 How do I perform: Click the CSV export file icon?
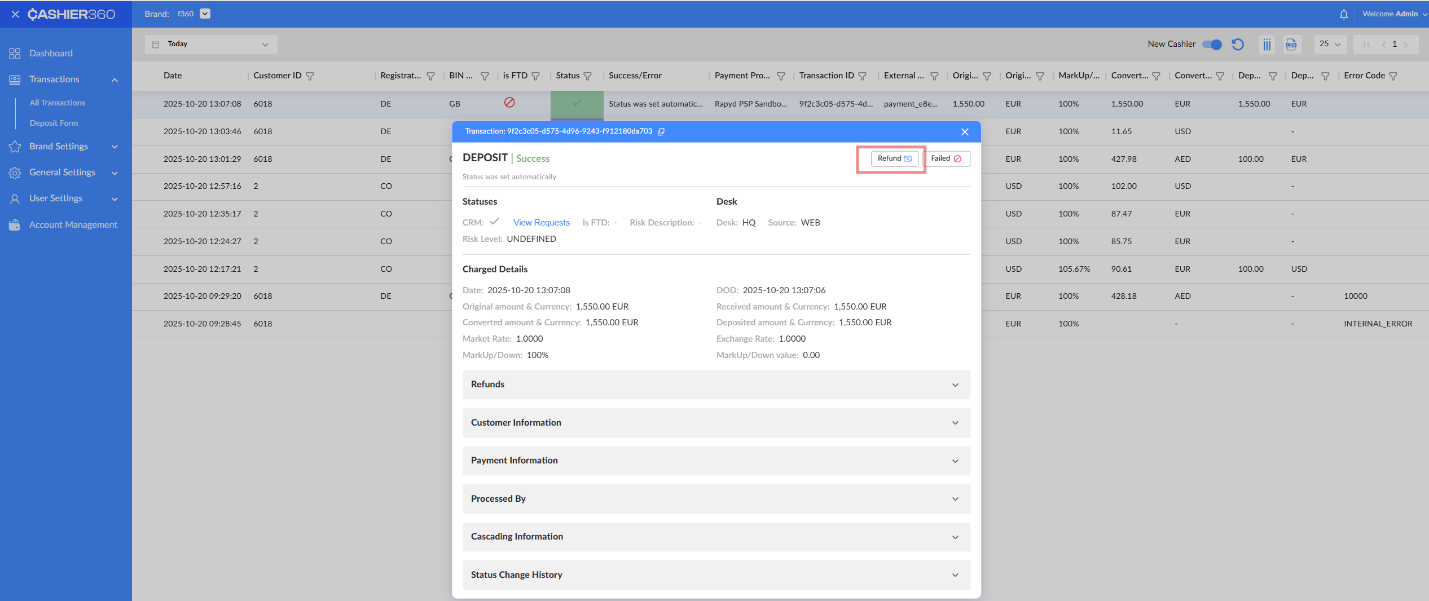tap(1291, 44)
